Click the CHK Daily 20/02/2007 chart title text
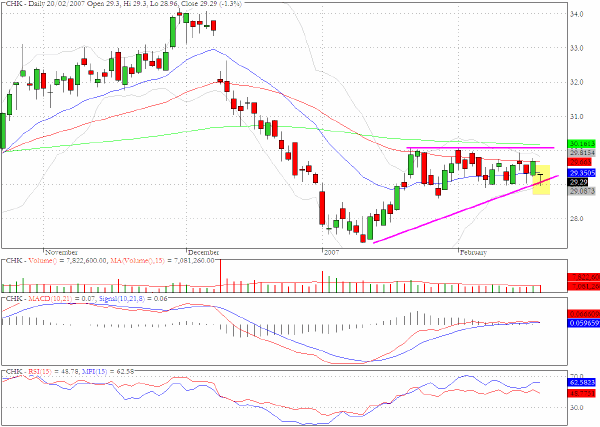 pyautogui.click(x=124, y=4)
